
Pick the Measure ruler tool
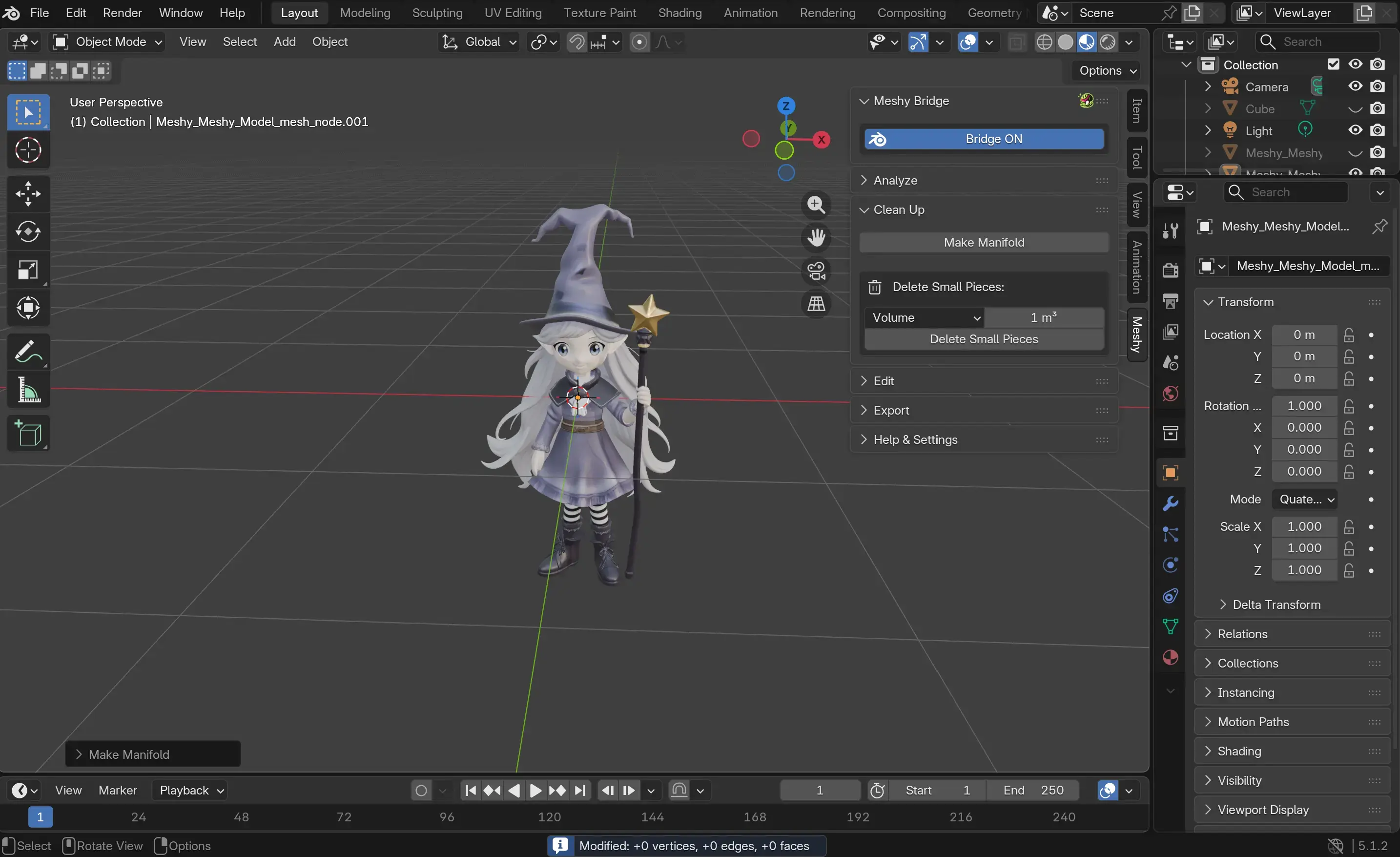pos(28,390)
